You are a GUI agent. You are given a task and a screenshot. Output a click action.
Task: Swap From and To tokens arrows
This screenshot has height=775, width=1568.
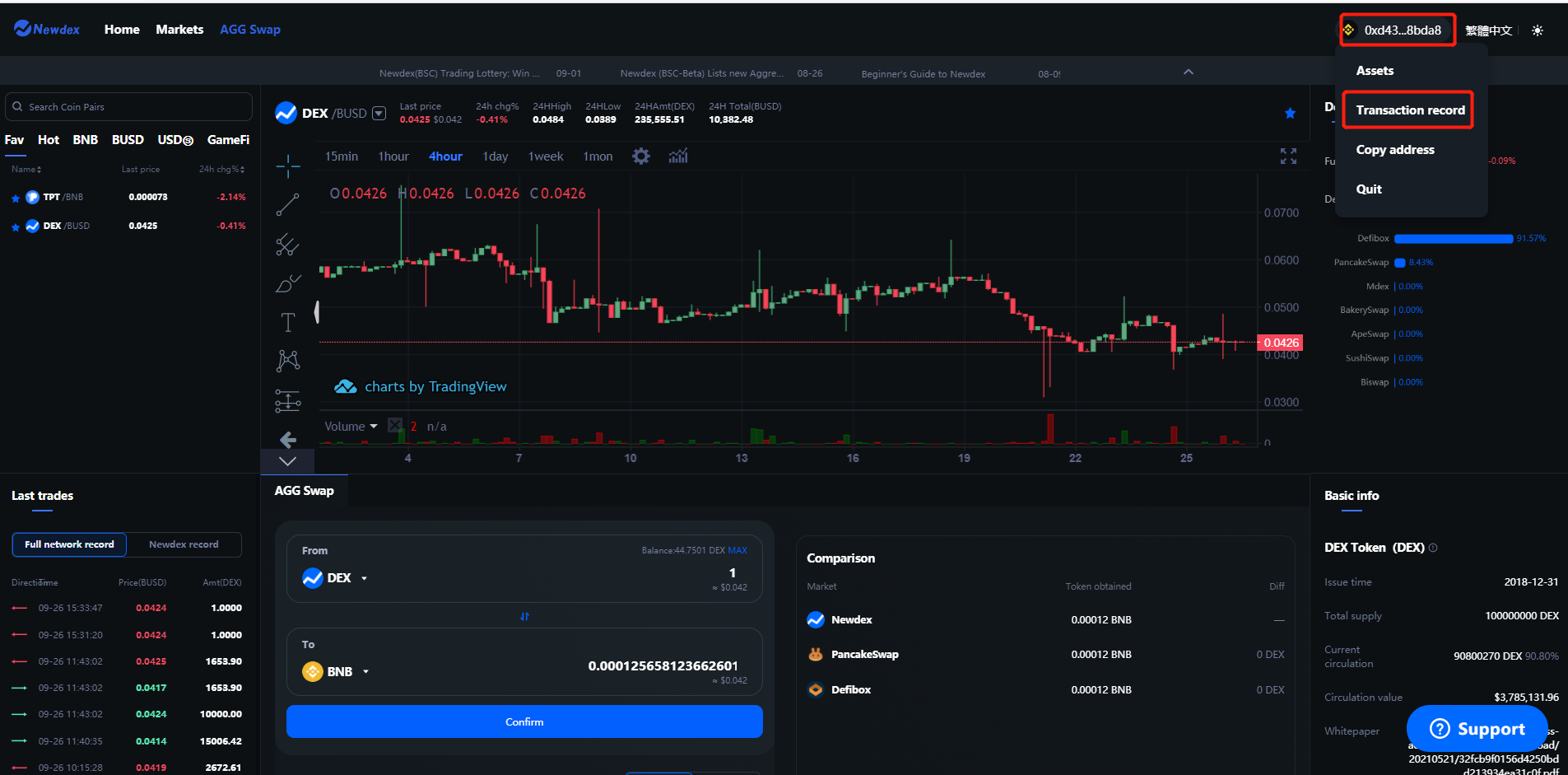click(524, 616)
